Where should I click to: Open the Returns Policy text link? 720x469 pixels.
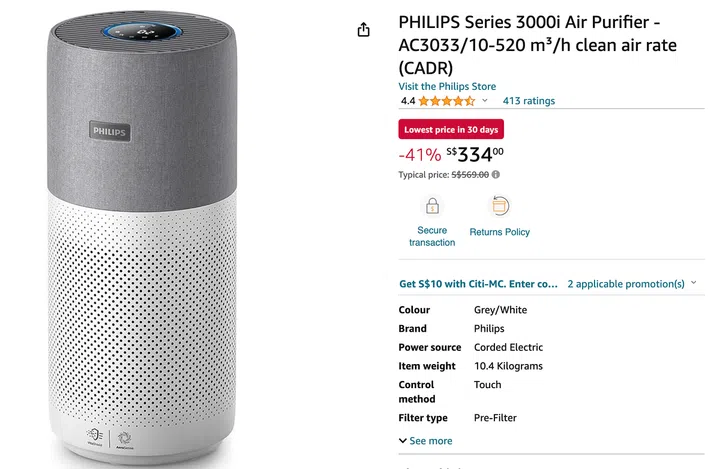click(500, 232)
